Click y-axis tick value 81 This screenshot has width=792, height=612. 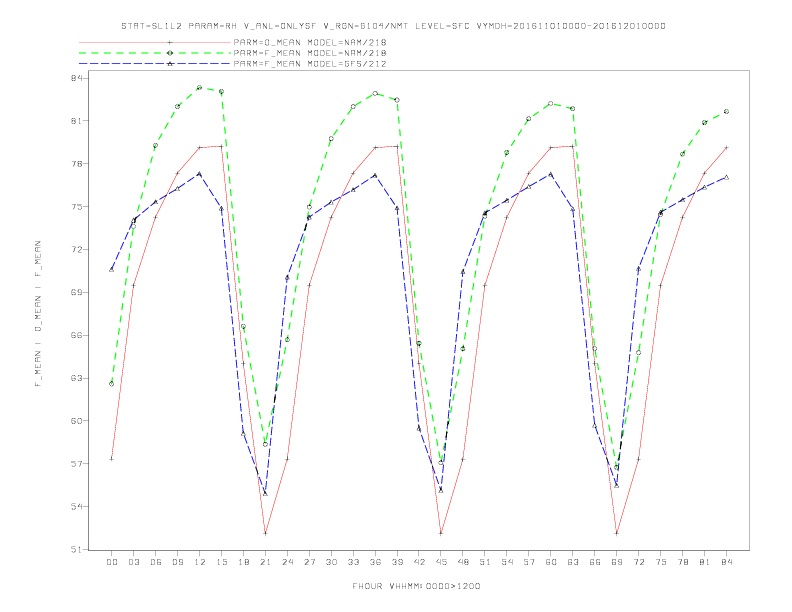(x=77, y=121)
